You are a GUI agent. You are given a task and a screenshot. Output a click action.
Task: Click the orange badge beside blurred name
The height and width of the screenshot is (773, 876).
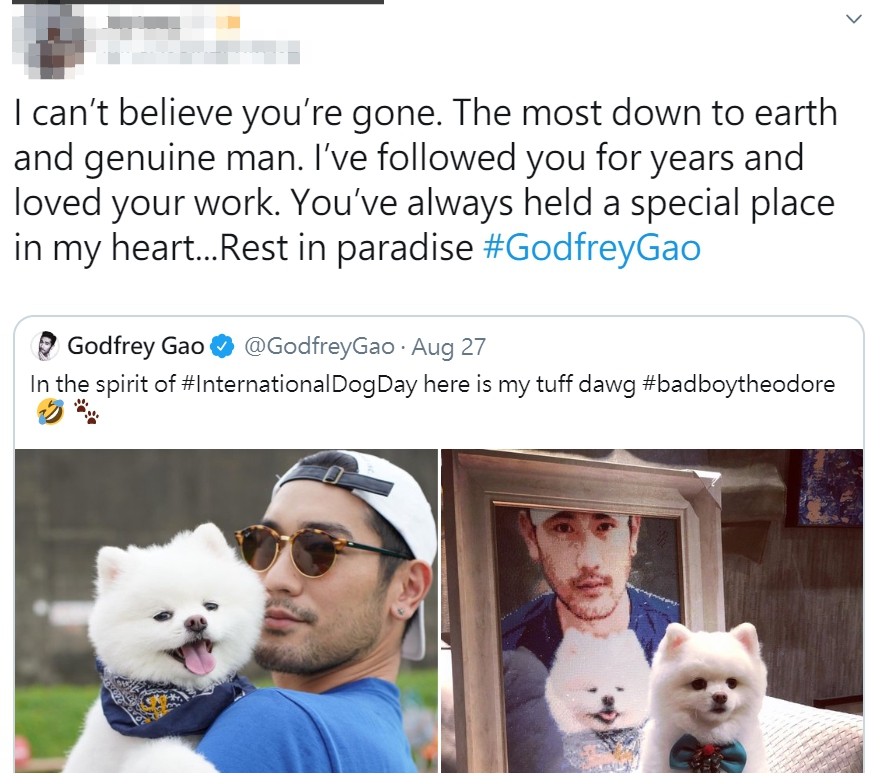(228, 22)
